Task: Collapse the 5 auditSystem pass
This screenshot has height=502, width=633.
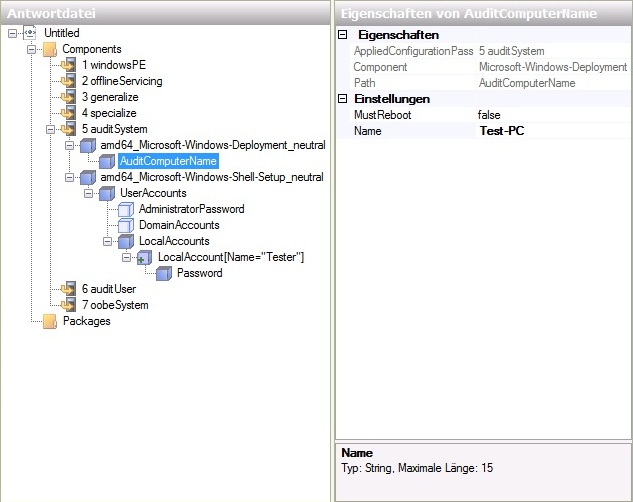Action: click(x=50, y=129)
